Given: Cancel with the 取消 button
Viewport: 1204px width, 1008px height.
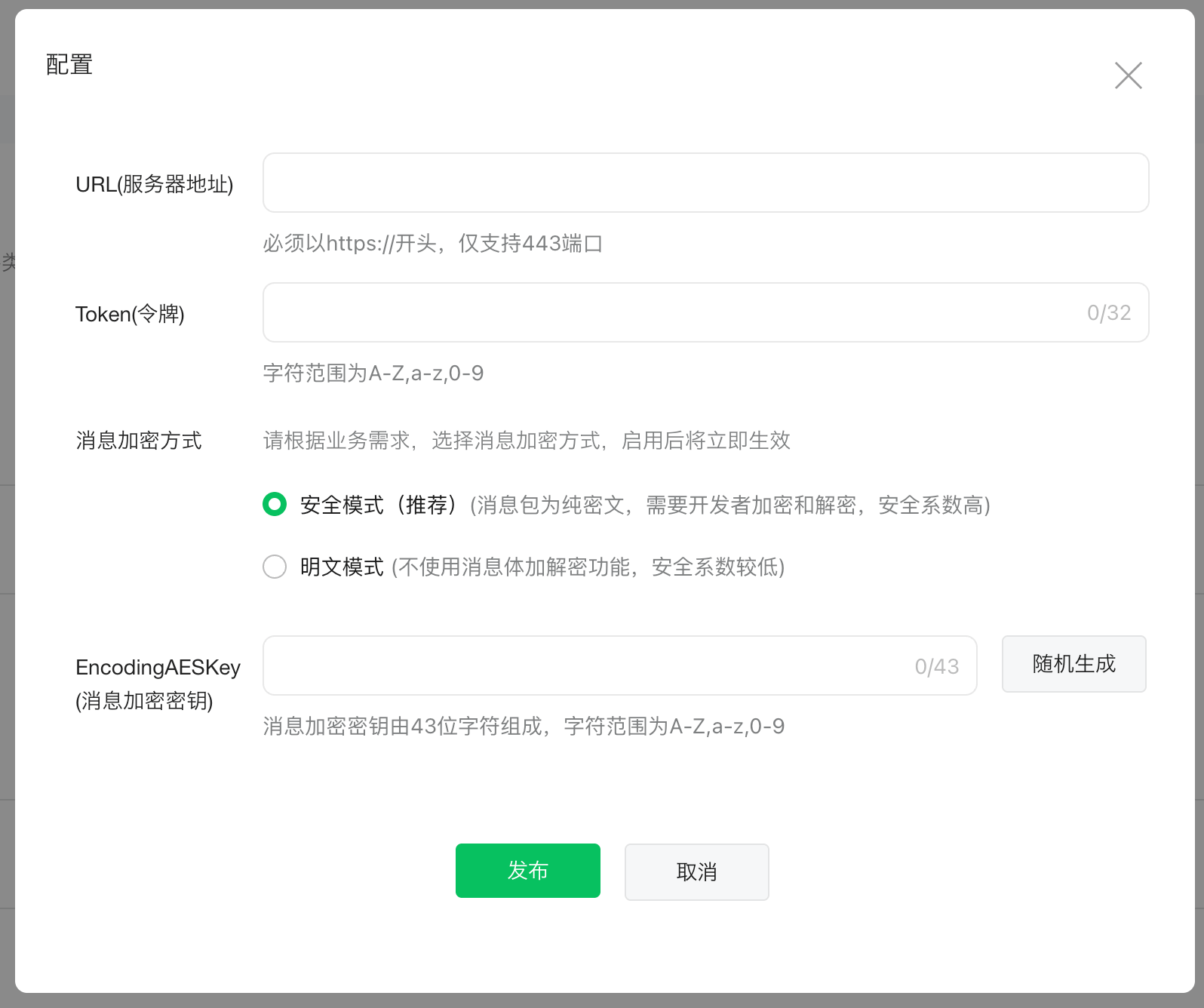Looking at the screenshot, I should (x=696, y=871).
